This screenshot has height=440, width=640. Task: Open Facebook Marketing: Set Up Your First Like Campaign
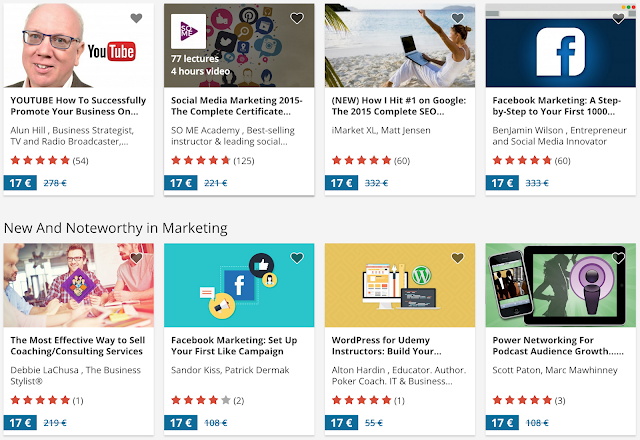(x=234, y=346)
